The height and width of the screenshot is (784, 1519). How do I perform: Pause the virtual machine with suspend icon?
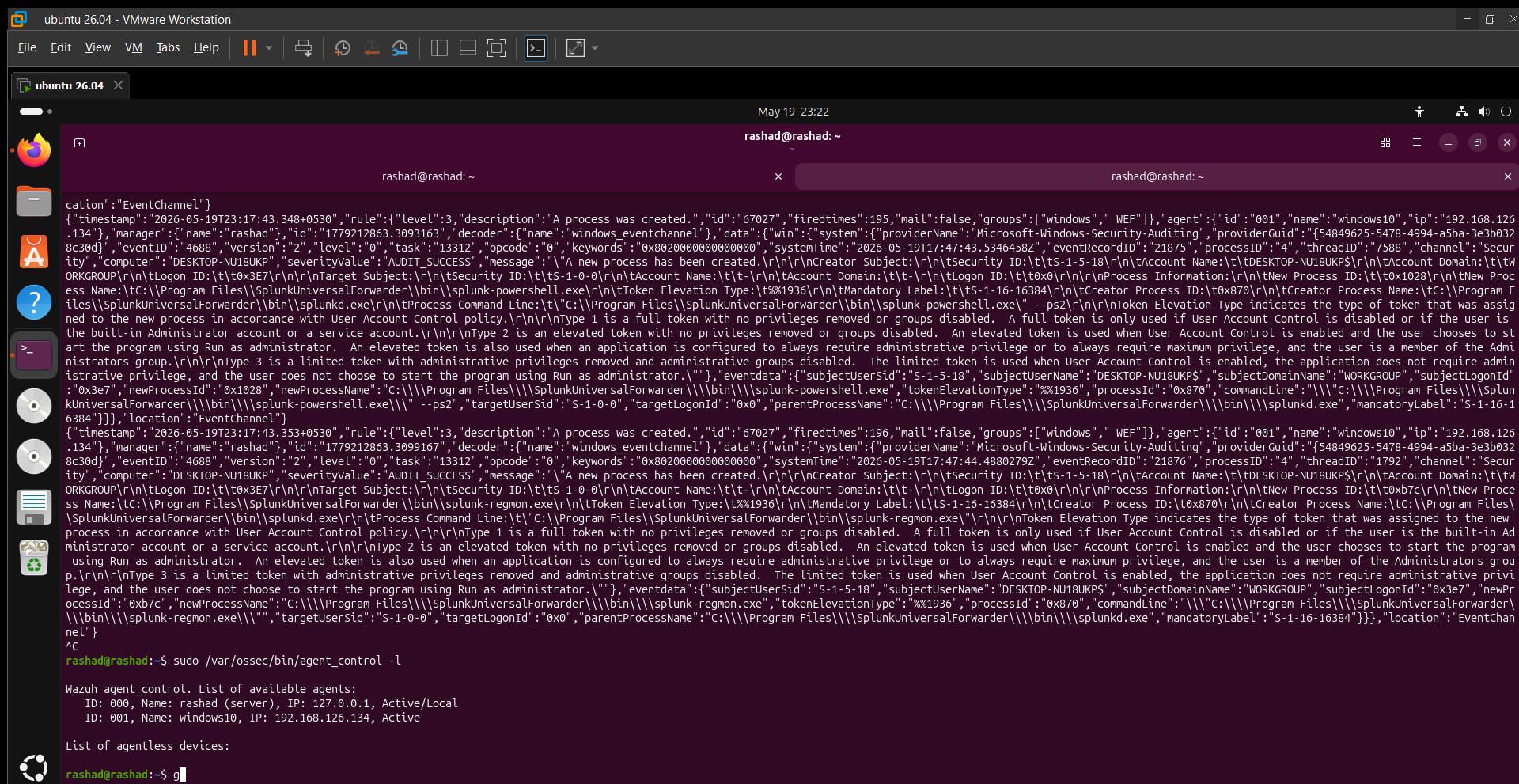(249, 48)
